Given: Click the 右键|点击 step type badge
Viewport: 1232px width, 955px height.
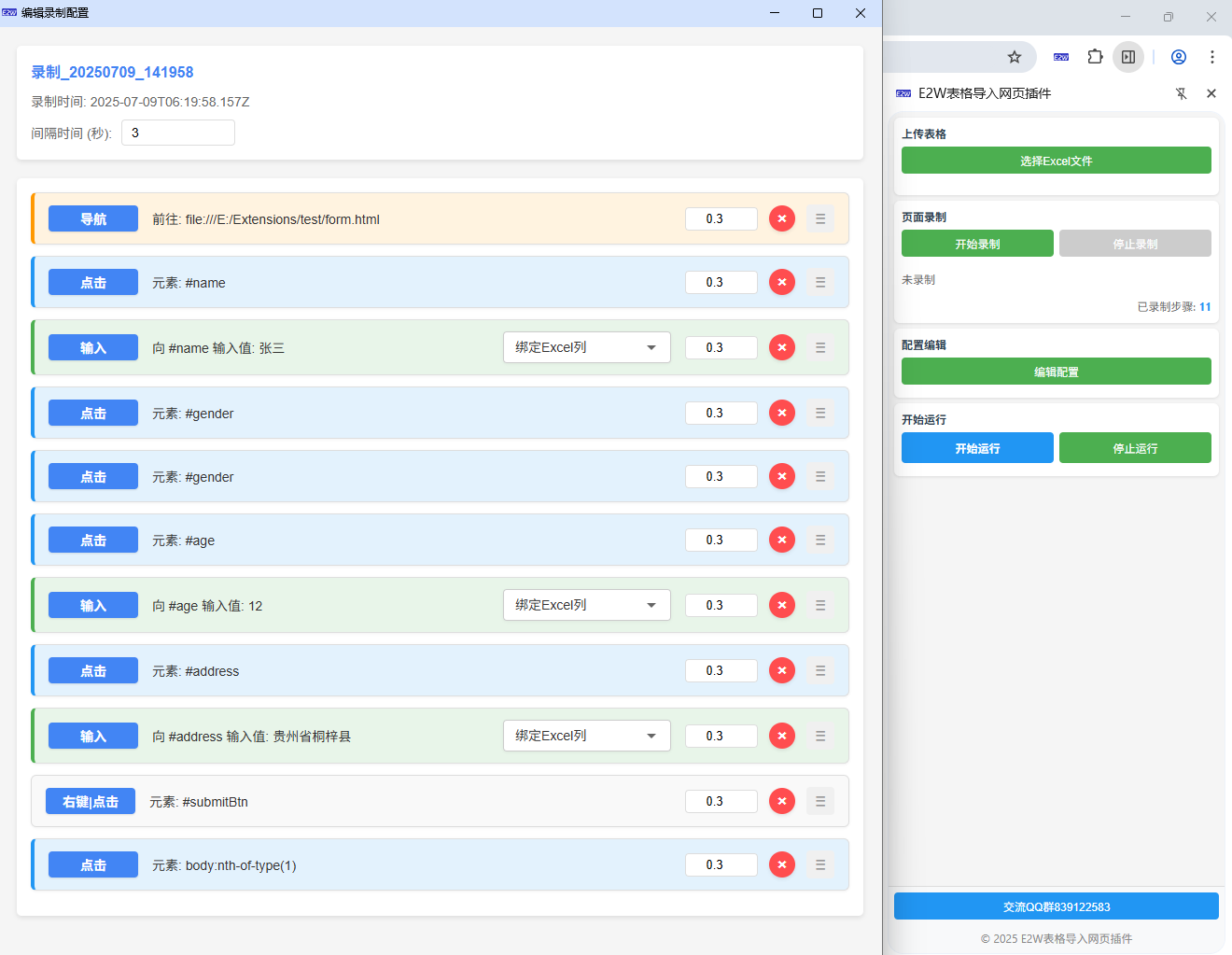Looking at the screenshot, I should [91, 801].
